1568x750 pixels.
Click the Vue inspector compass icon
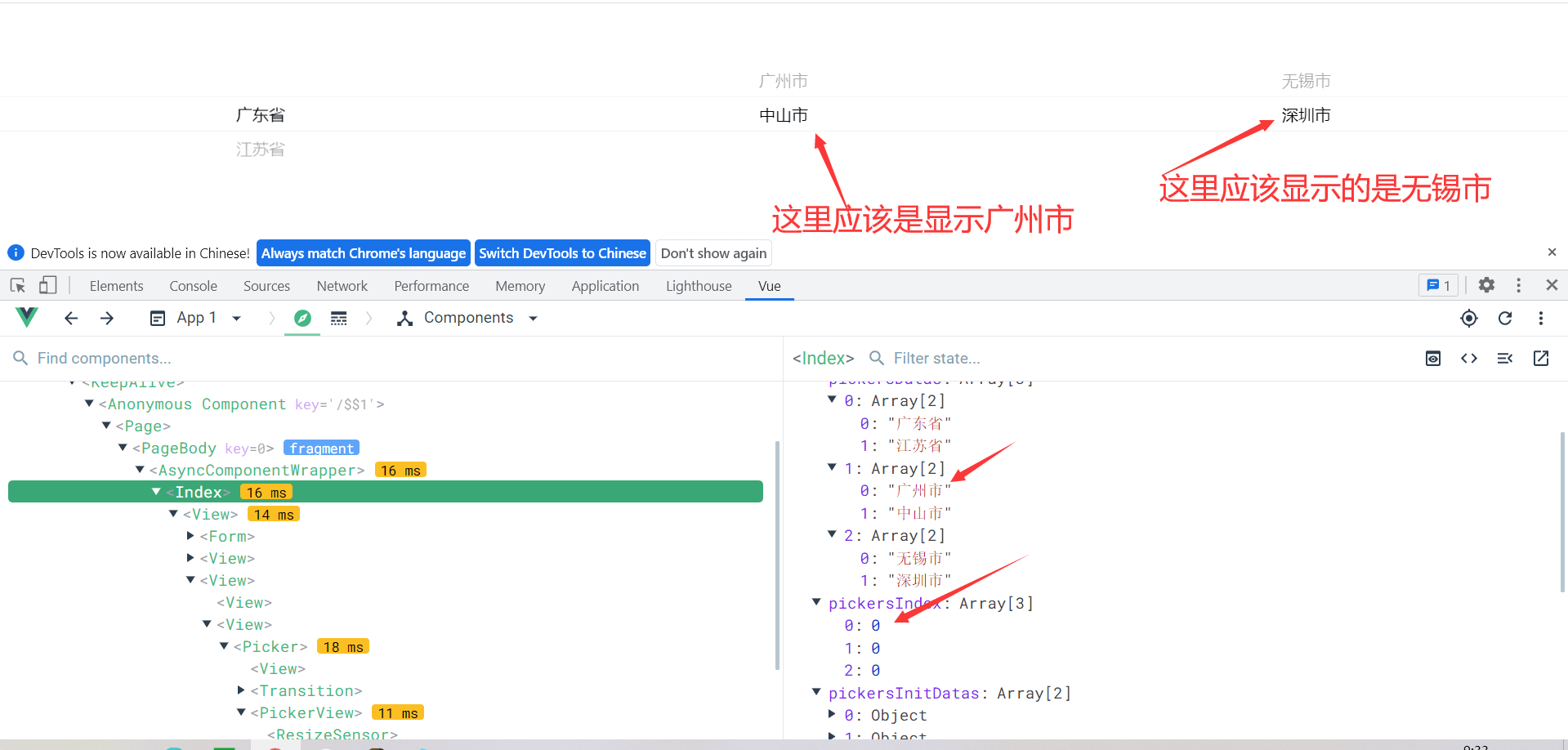pyautogui.click(x=302, y=319)
